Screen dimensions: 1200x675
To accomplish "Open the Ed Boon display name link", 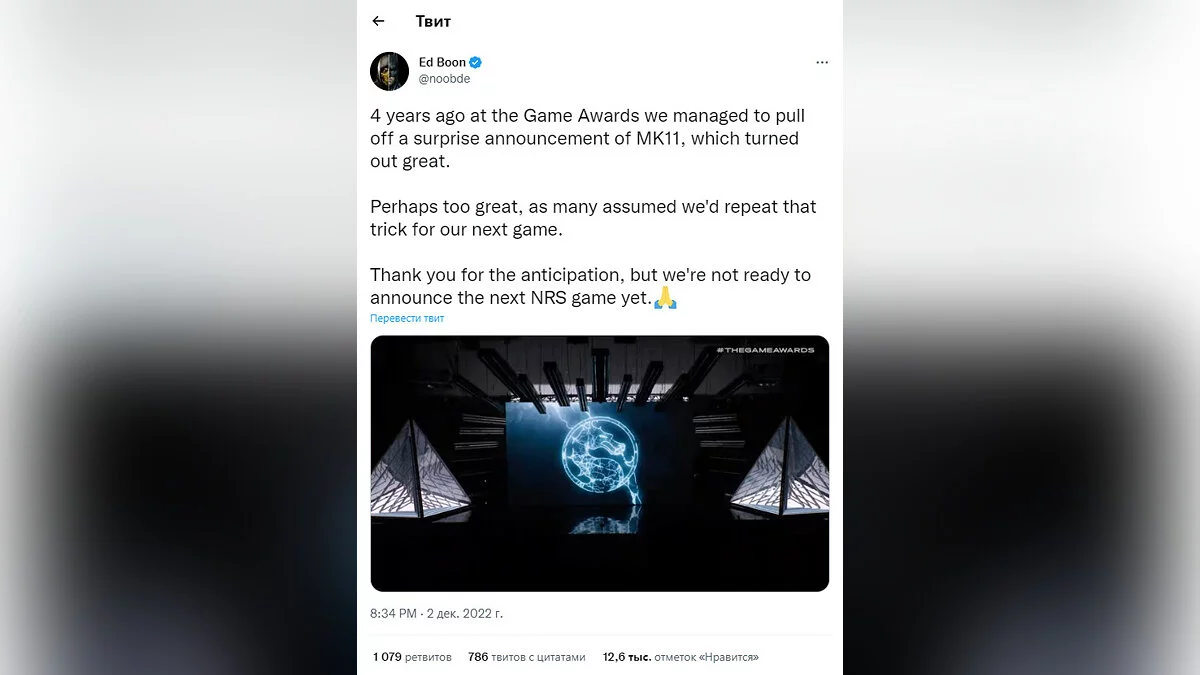I will coord(442,62).
